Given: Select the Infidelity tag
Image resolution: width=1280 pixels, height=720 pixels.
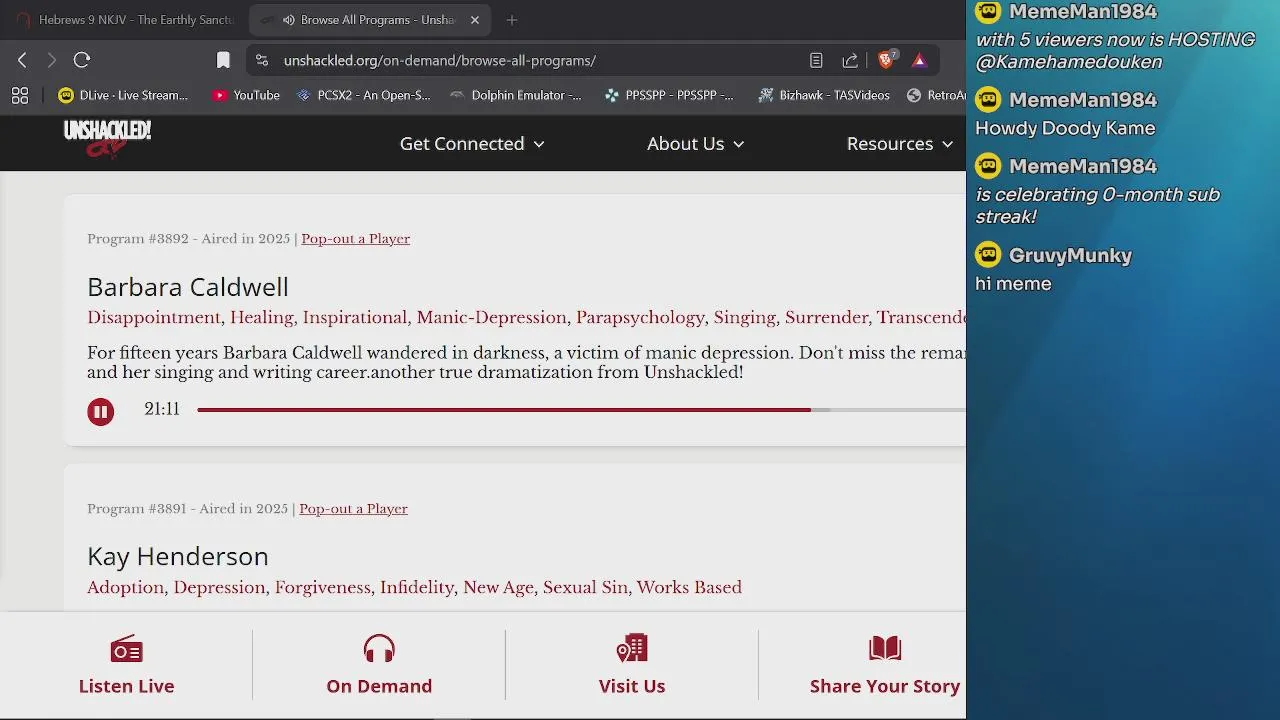Looking at the screenshot, I should 417,588.
